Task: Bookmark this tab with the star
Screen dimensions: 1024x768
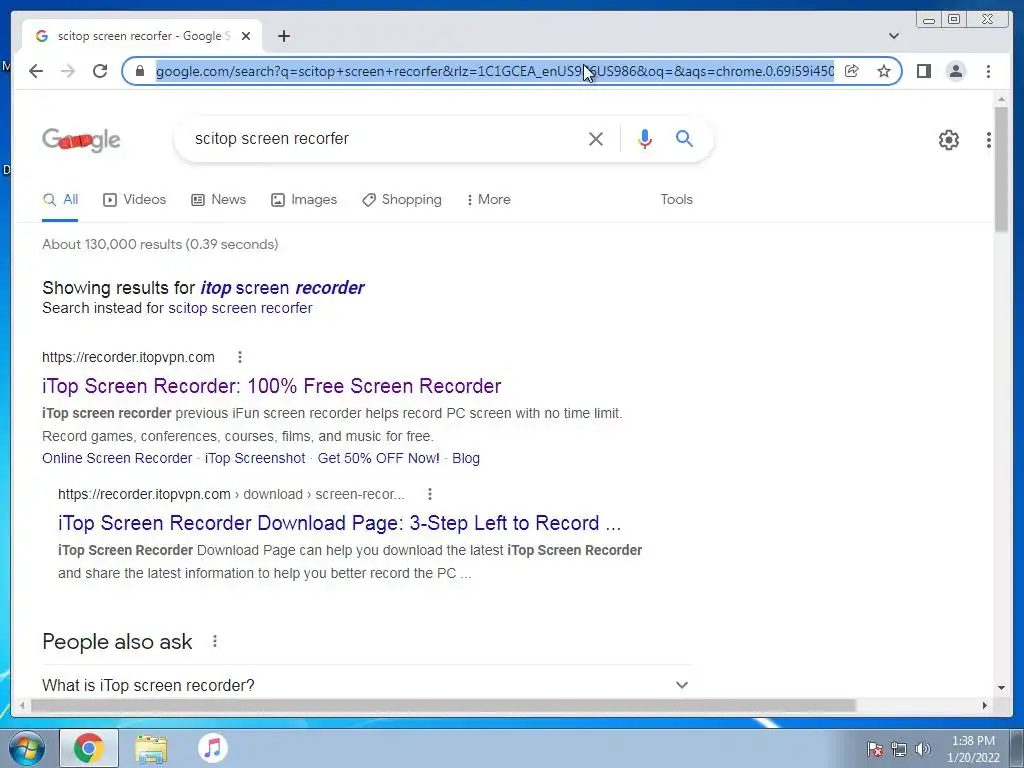Action: coord(884,71)
